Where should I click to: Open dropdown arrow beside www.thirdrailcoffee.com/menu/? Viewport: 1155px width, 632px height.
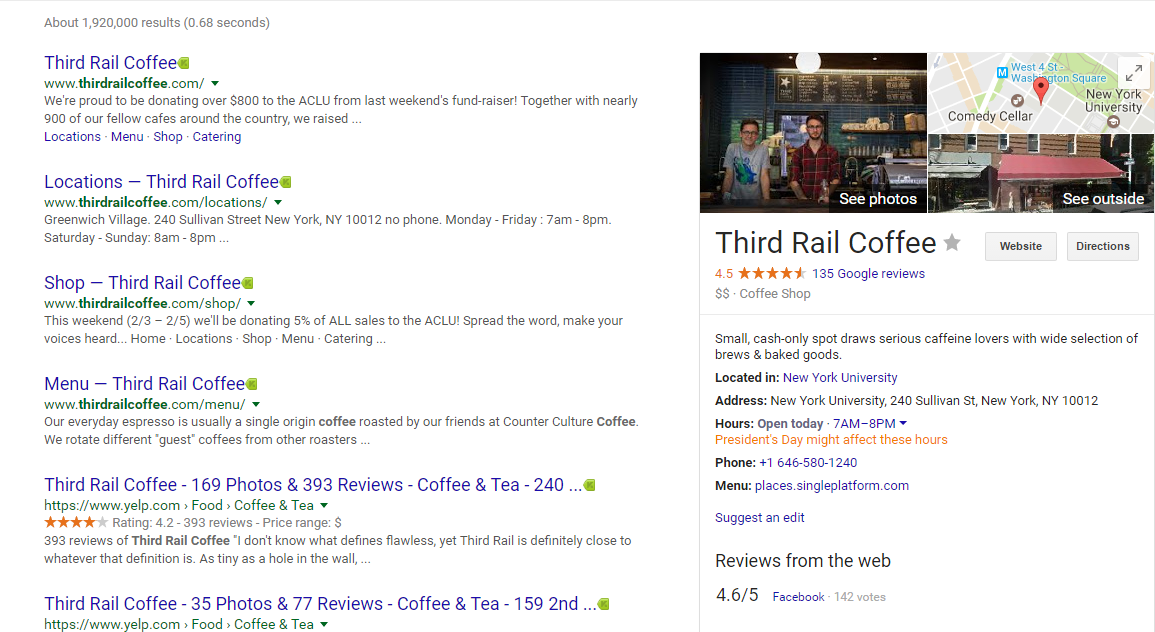(x=256, y=405)
